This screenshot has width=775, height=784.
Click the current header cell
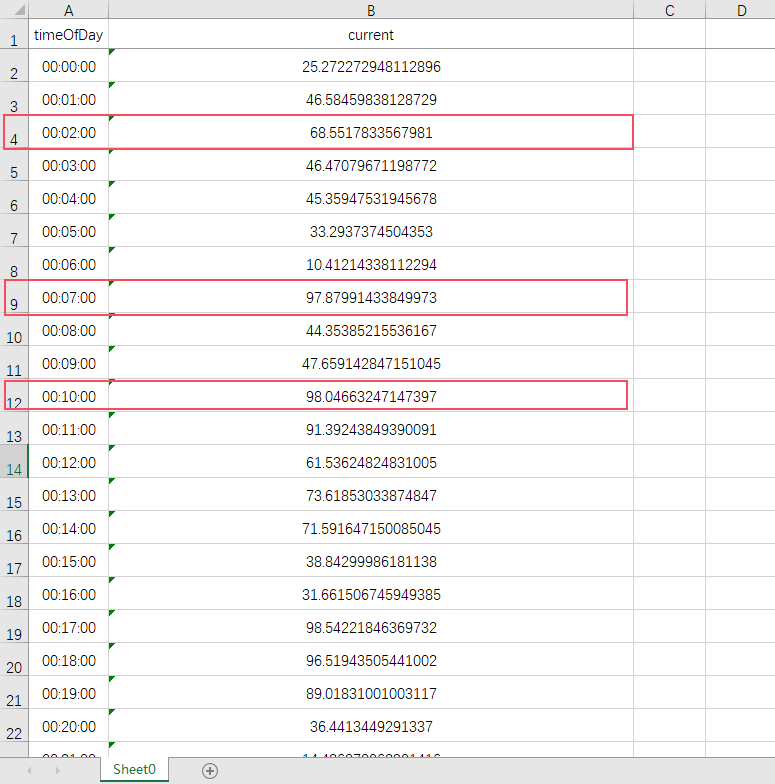(371, 35)
